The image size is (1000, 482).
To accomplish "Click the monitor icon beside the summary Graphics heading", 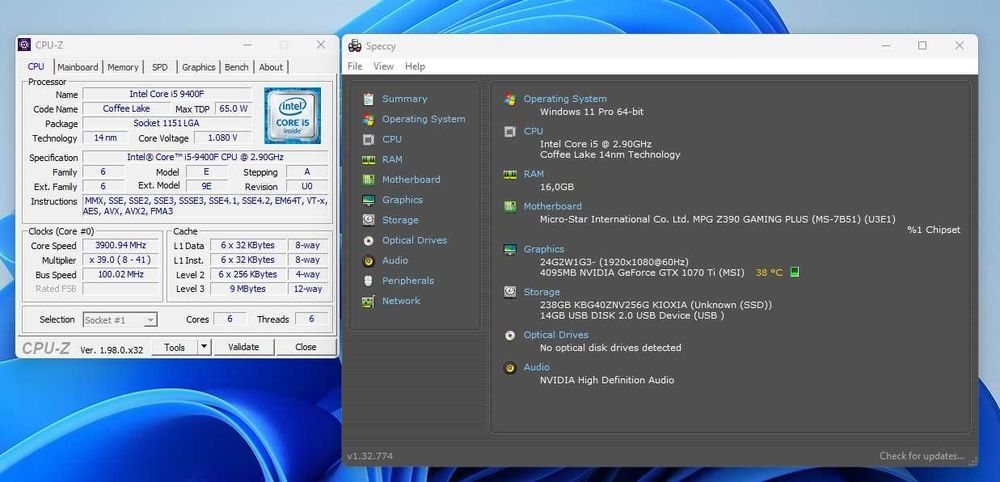I will tap(510, 249).
